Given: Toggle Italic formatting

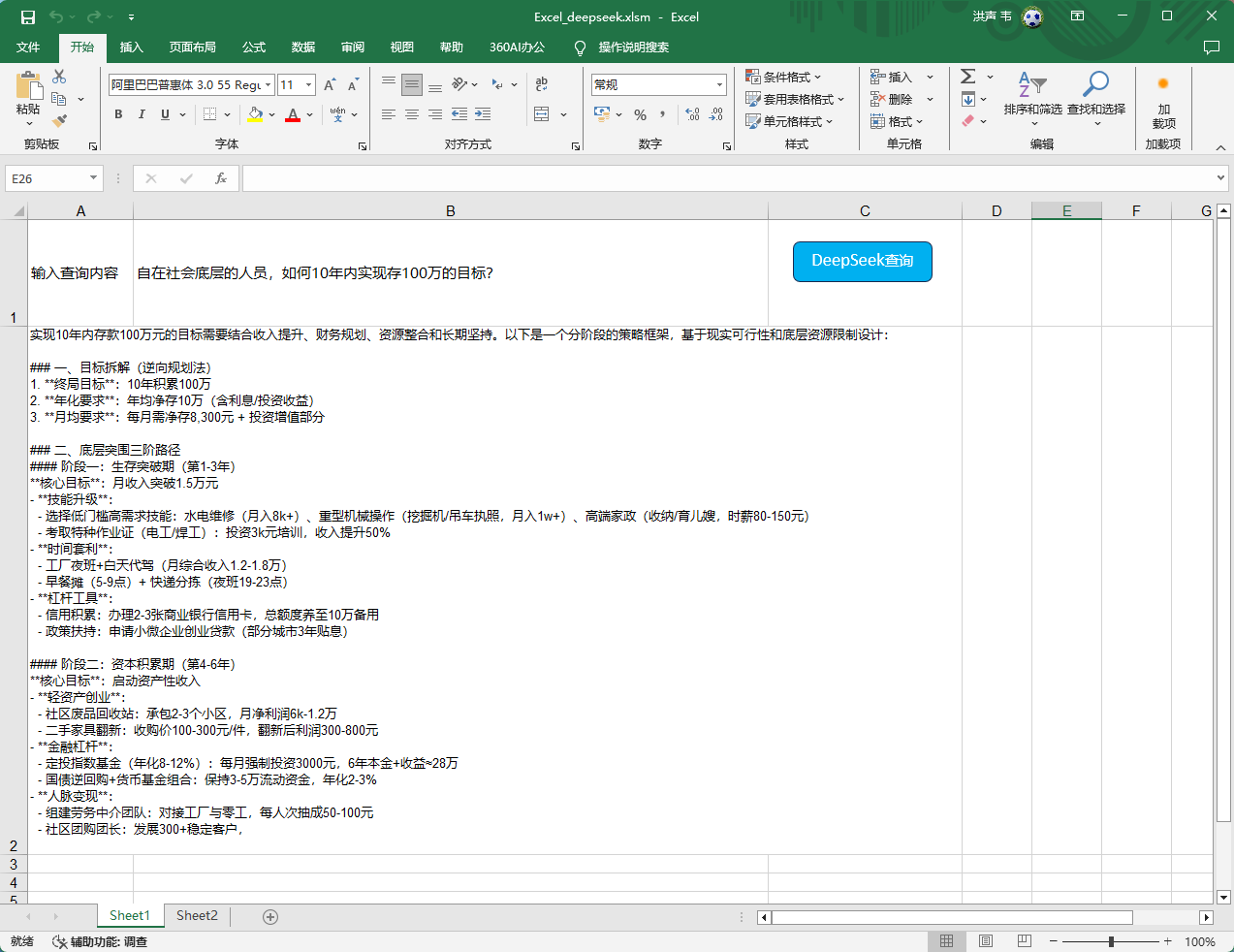Looking at the screenshot, I should click(x=142, y=114).
